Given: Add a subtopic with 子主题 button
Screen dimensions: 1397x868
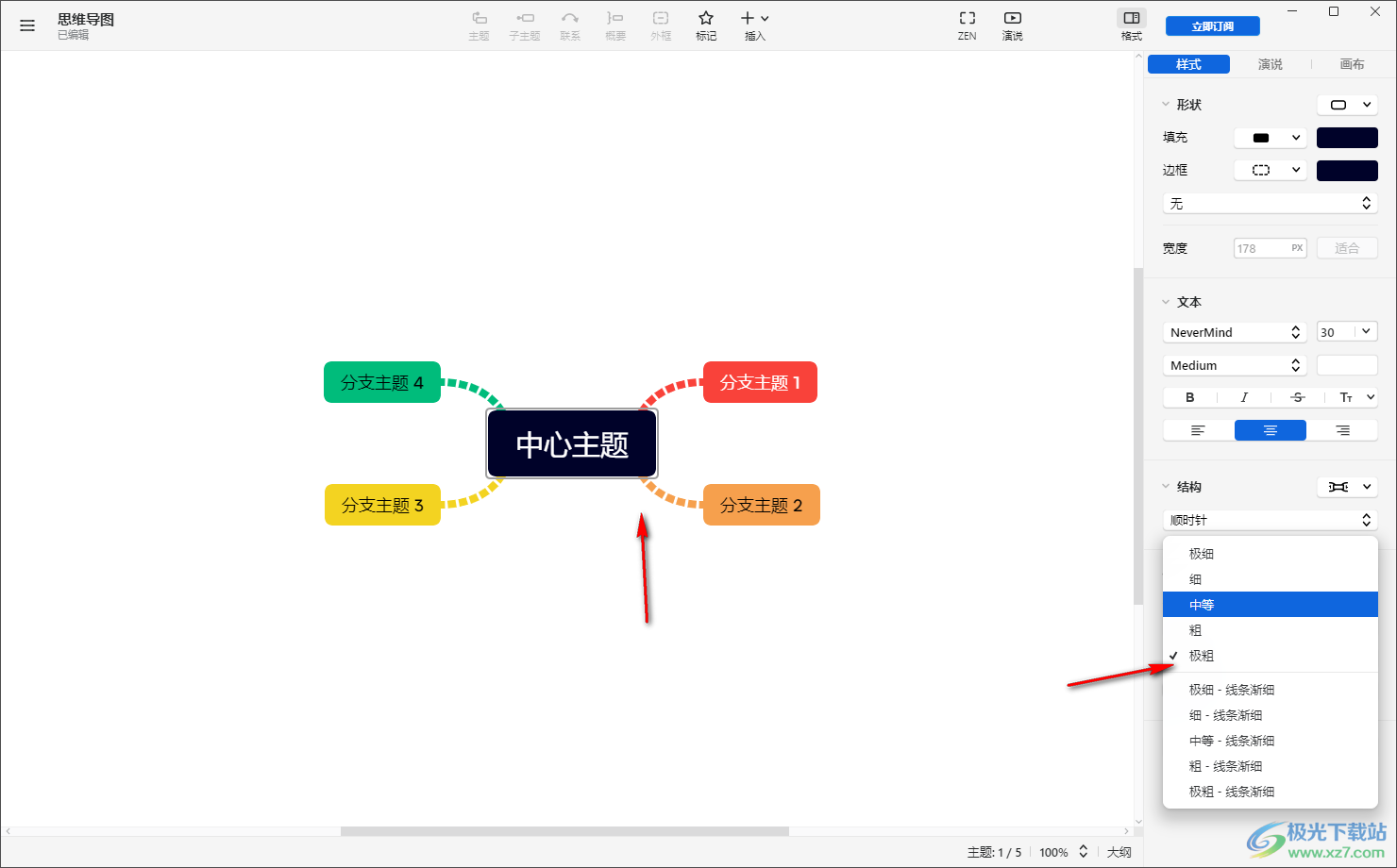Looking at the screenshot, I should coord(525,25).
